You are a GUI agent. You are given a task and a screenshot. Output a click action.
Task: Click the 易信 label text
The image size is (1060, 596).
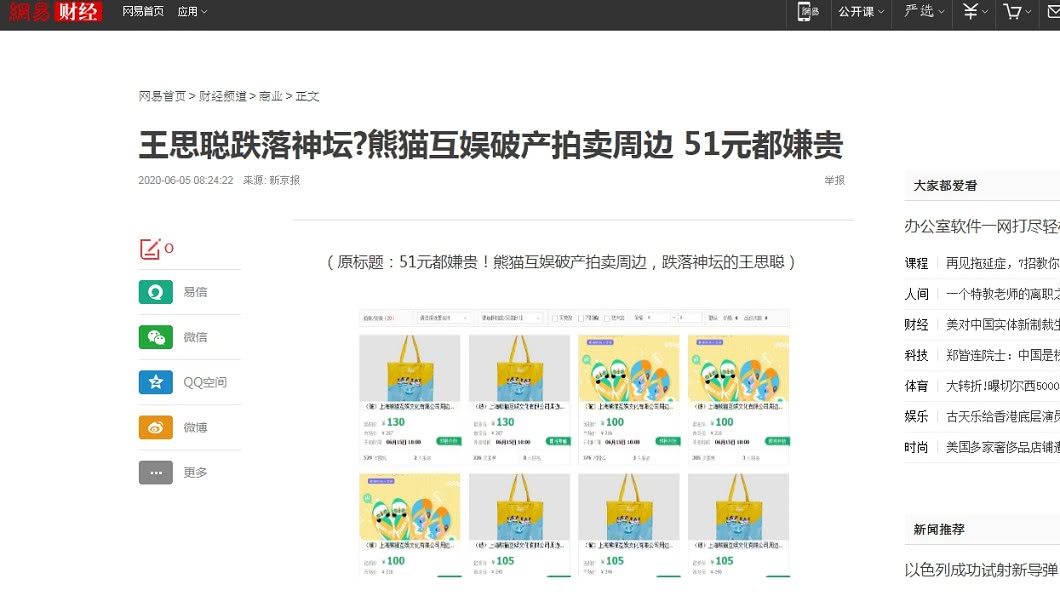pyautogui.click(x=195, y=292)
